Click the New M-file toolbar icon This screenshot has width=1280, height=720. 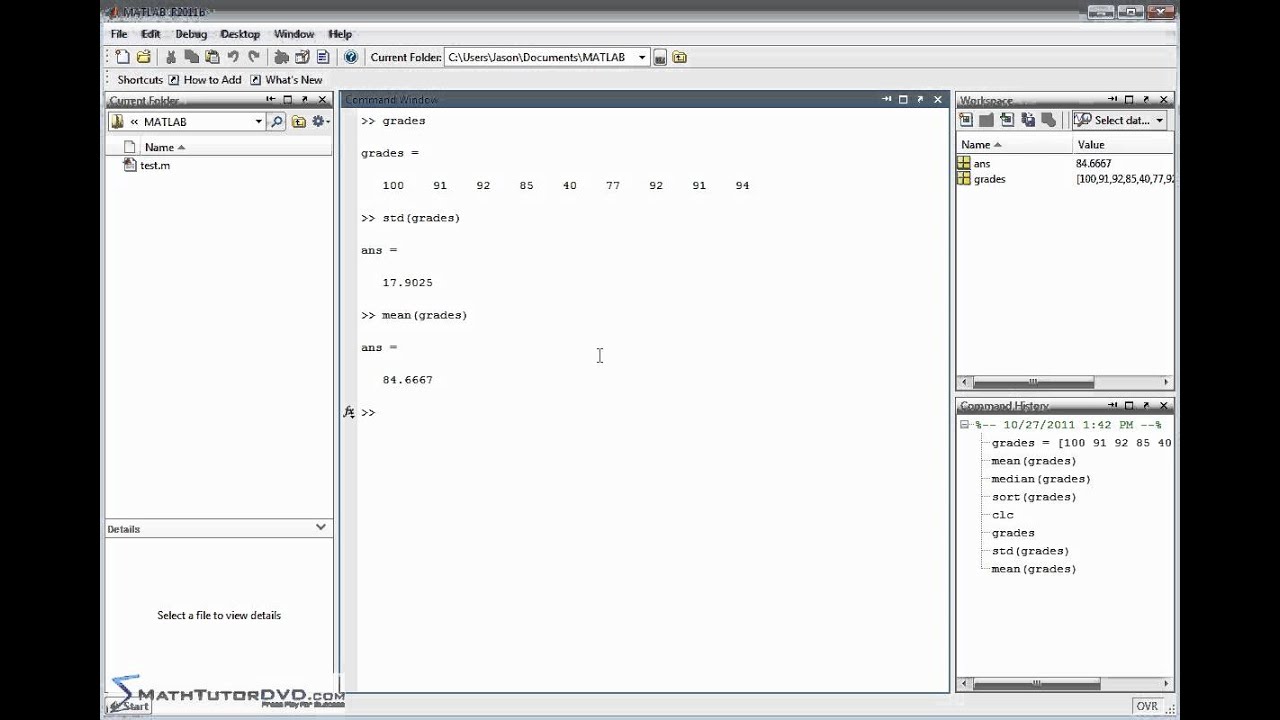point(122,57)
